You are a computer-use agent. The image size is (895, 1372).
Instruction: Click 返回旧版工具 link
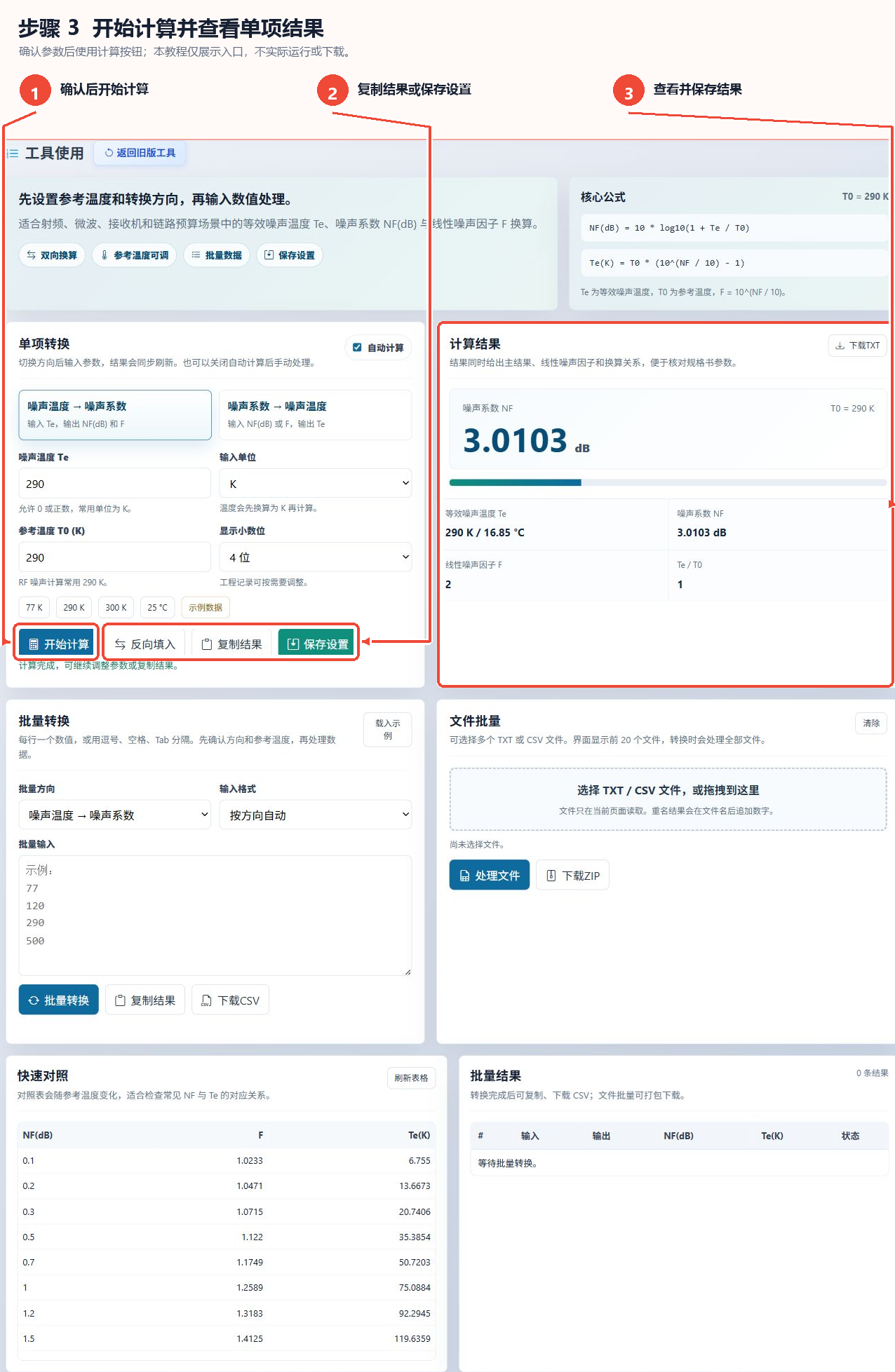click(140, 153)
